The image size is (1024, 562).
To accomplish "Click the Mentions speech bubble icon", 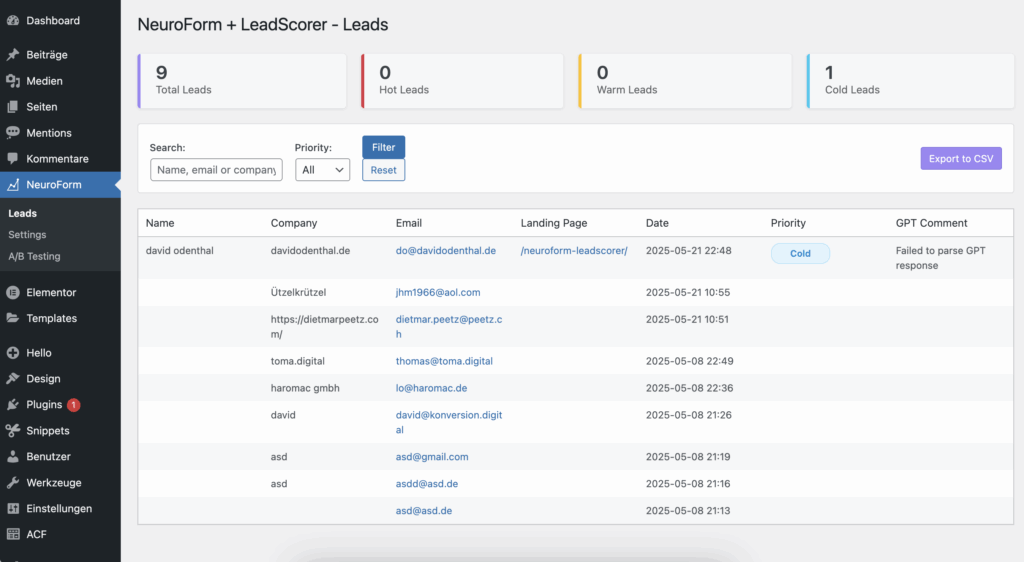I will tap(12, 133).
